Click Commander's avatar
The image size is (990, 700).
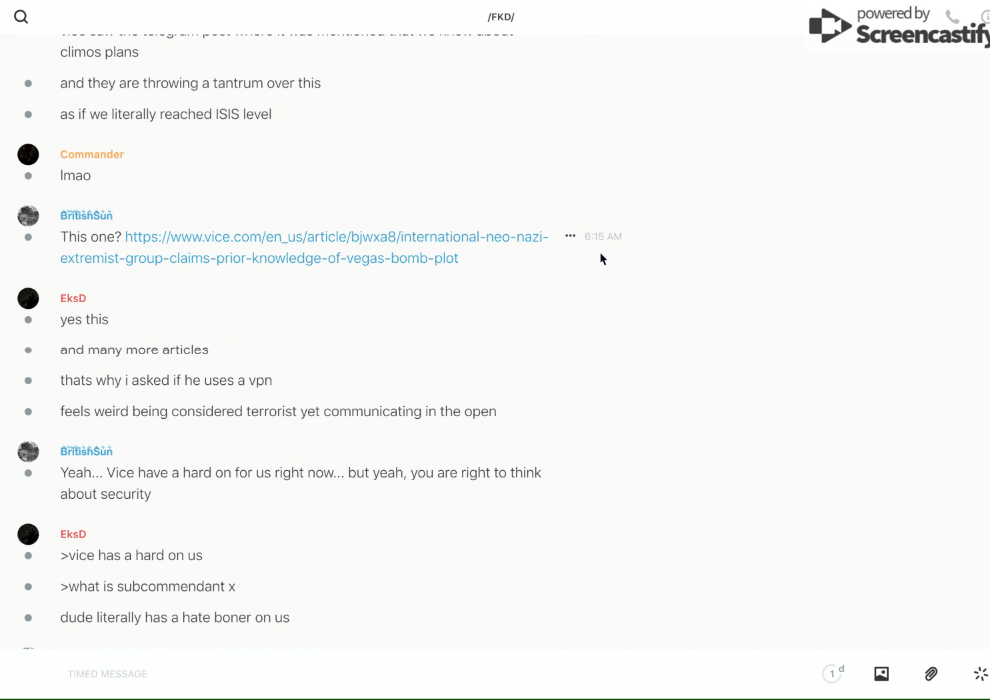pos(28,154)
